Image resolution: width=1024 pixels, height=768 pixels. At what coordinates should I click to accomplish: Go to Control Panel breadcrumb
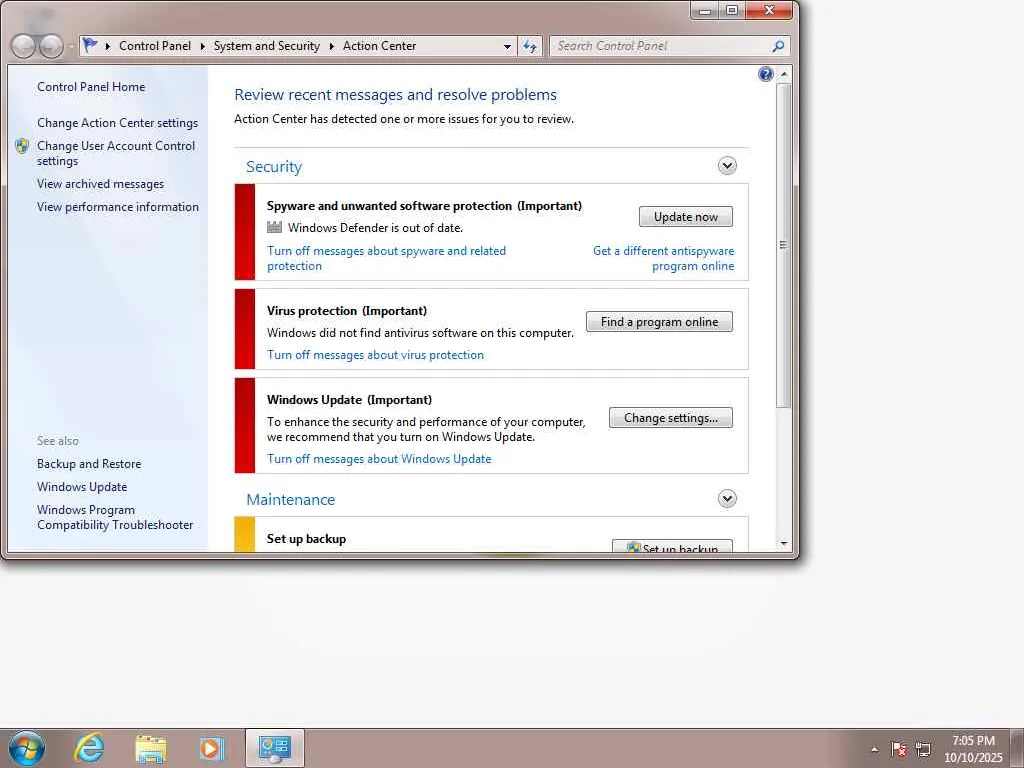pyautogui.click(x=155, y=46)
